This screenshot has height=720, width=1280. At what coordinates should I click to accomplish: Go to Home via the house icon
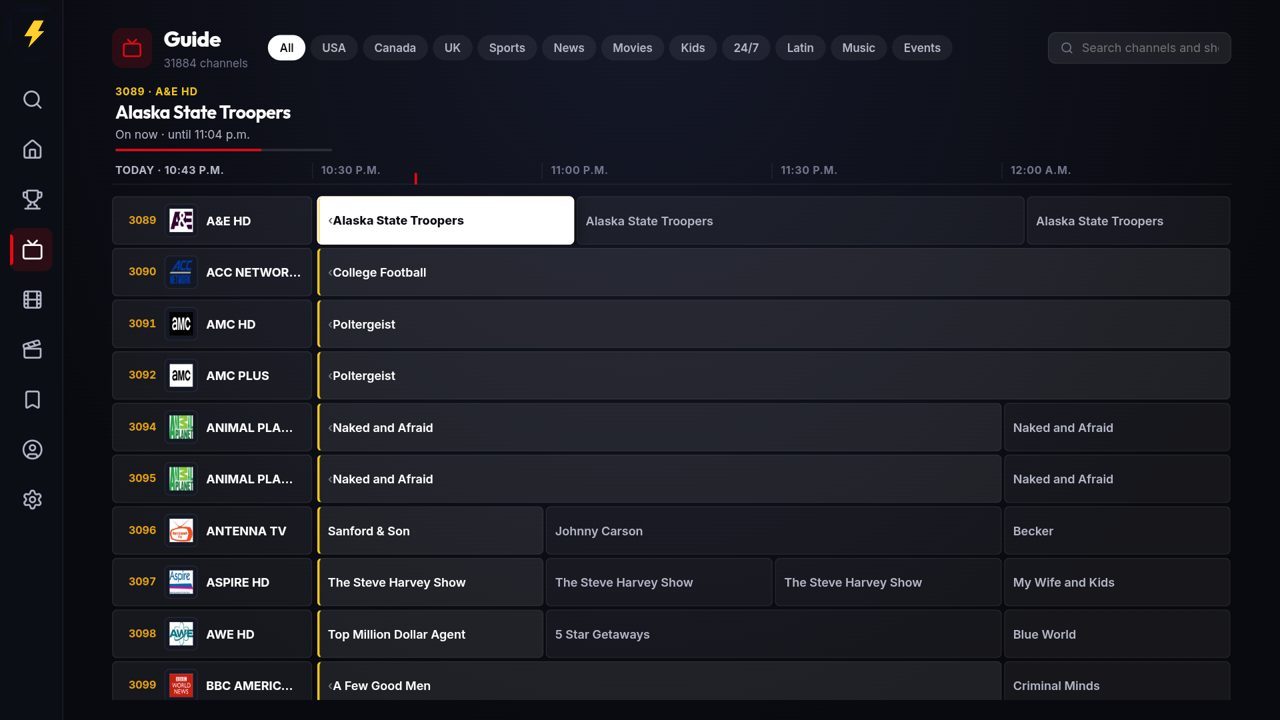[x=32, y=150]
